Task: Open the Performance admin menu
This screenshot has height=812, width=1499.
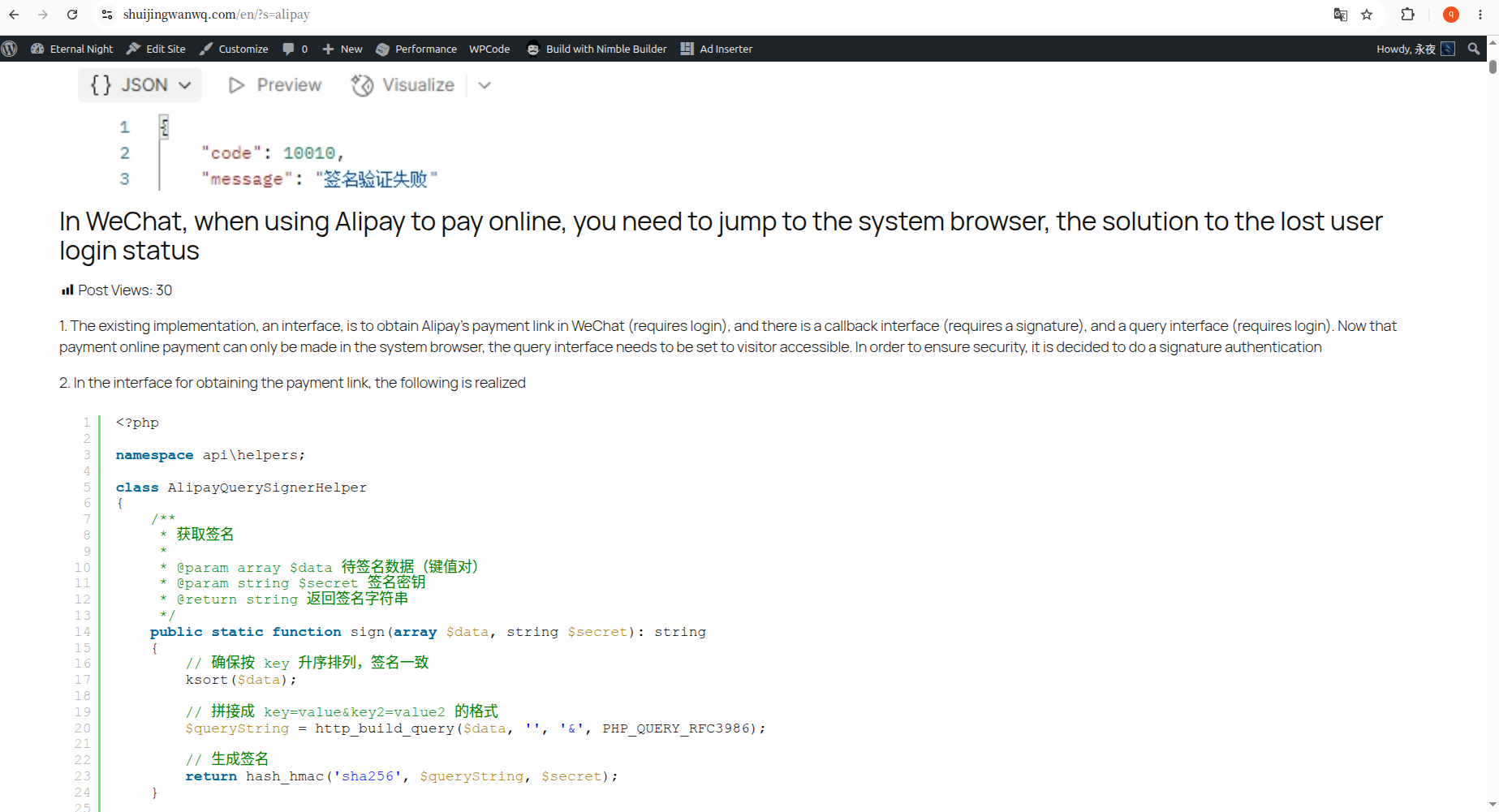Action: point(416,49)
